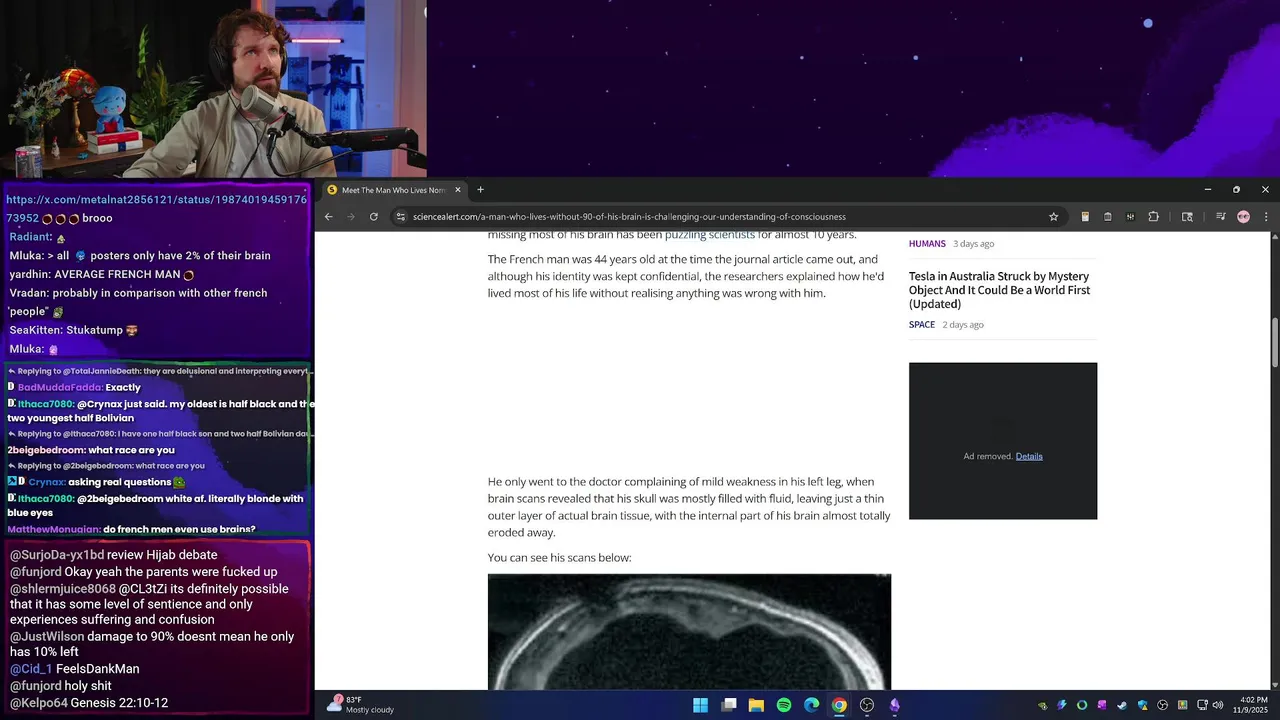Click the 'what race are you' chat message by 2beigebedroom
The height and width of the screenshot is (720, 1280).
click(91, 451)
